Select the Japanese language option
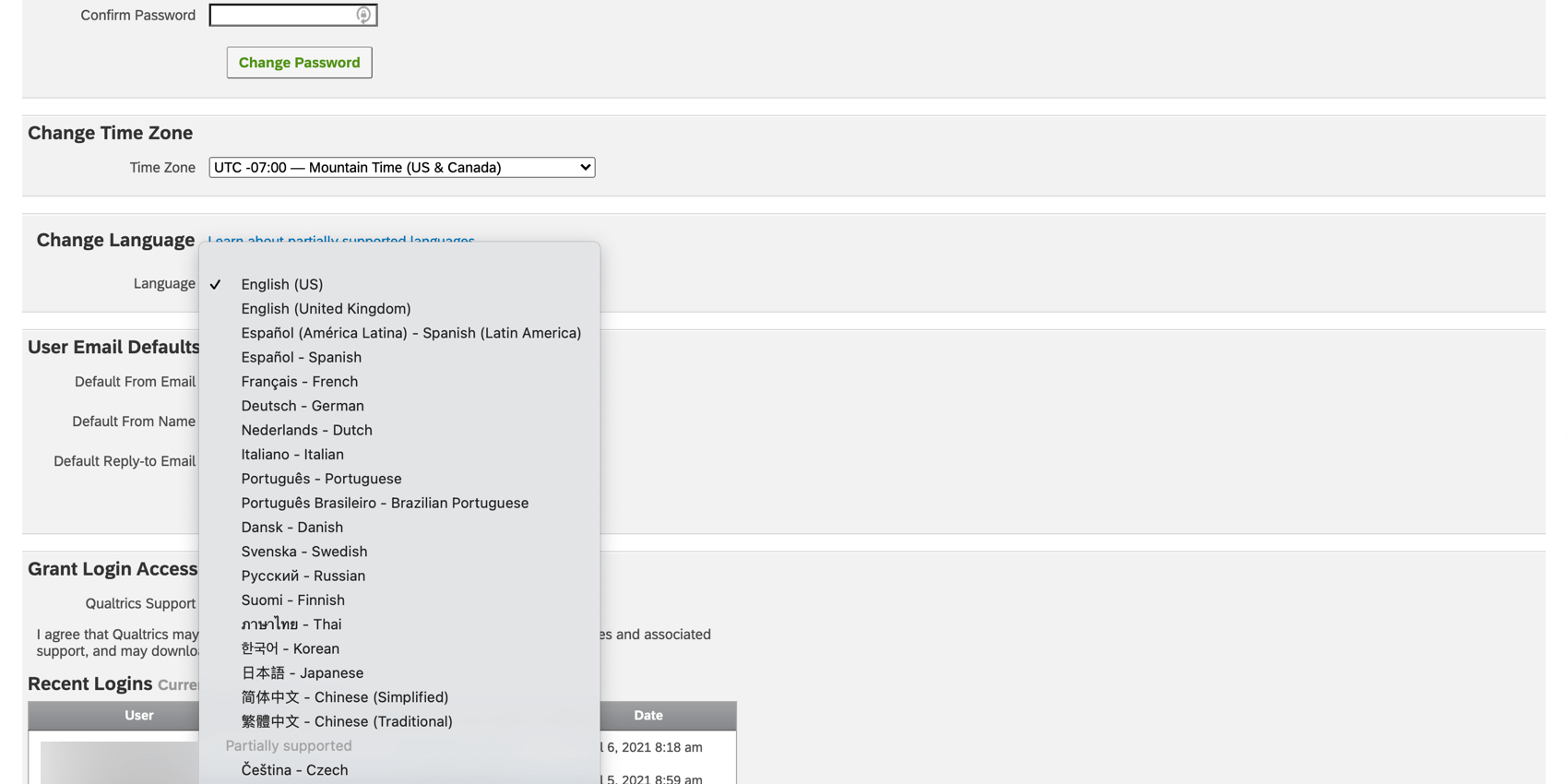 click(x=302, y=672)
